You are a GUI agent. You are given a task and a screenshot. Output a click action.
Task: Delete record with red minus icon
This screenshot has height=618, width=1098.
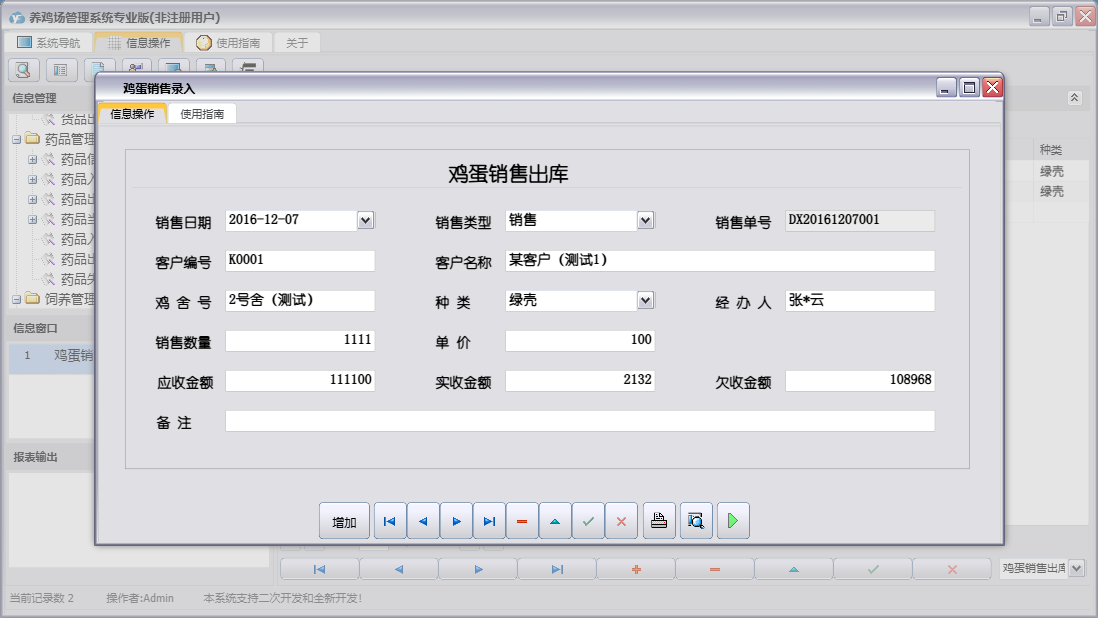pyautogui.click(x=522, y=521)
